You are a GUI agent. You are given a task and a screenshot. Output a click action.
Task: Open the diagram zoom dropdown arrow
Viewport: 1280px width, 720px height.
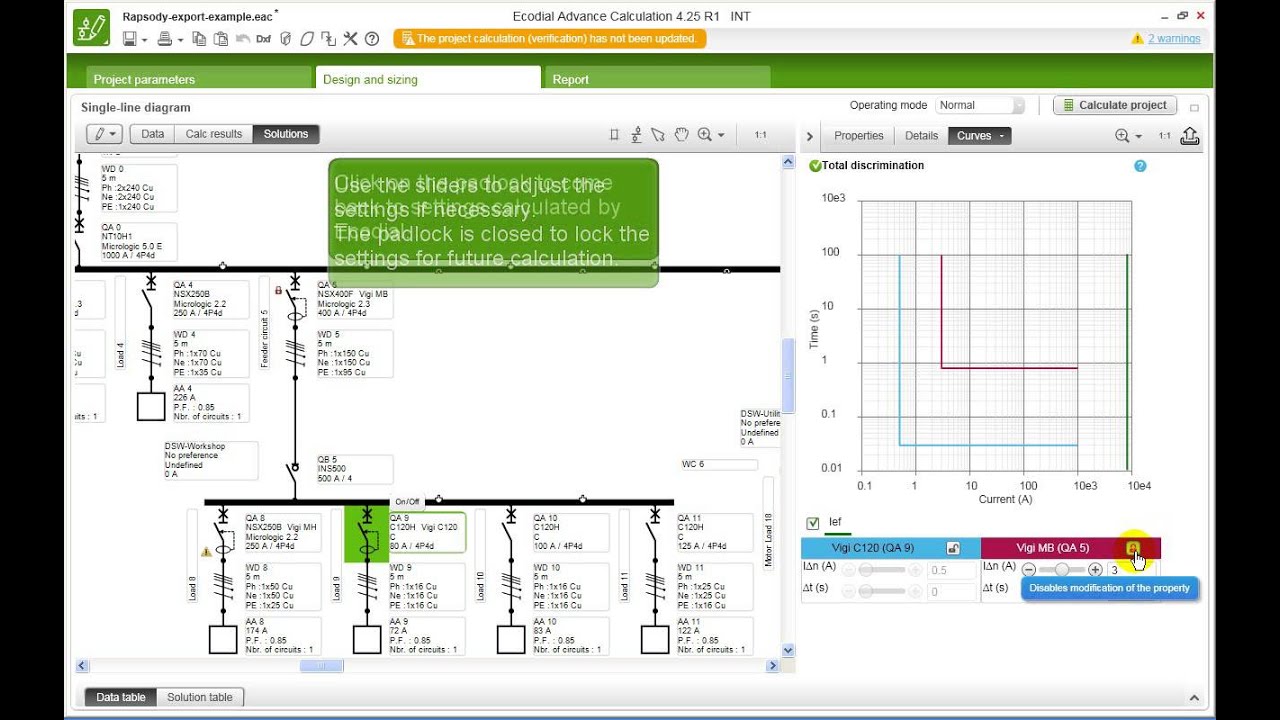click(721, 136)
